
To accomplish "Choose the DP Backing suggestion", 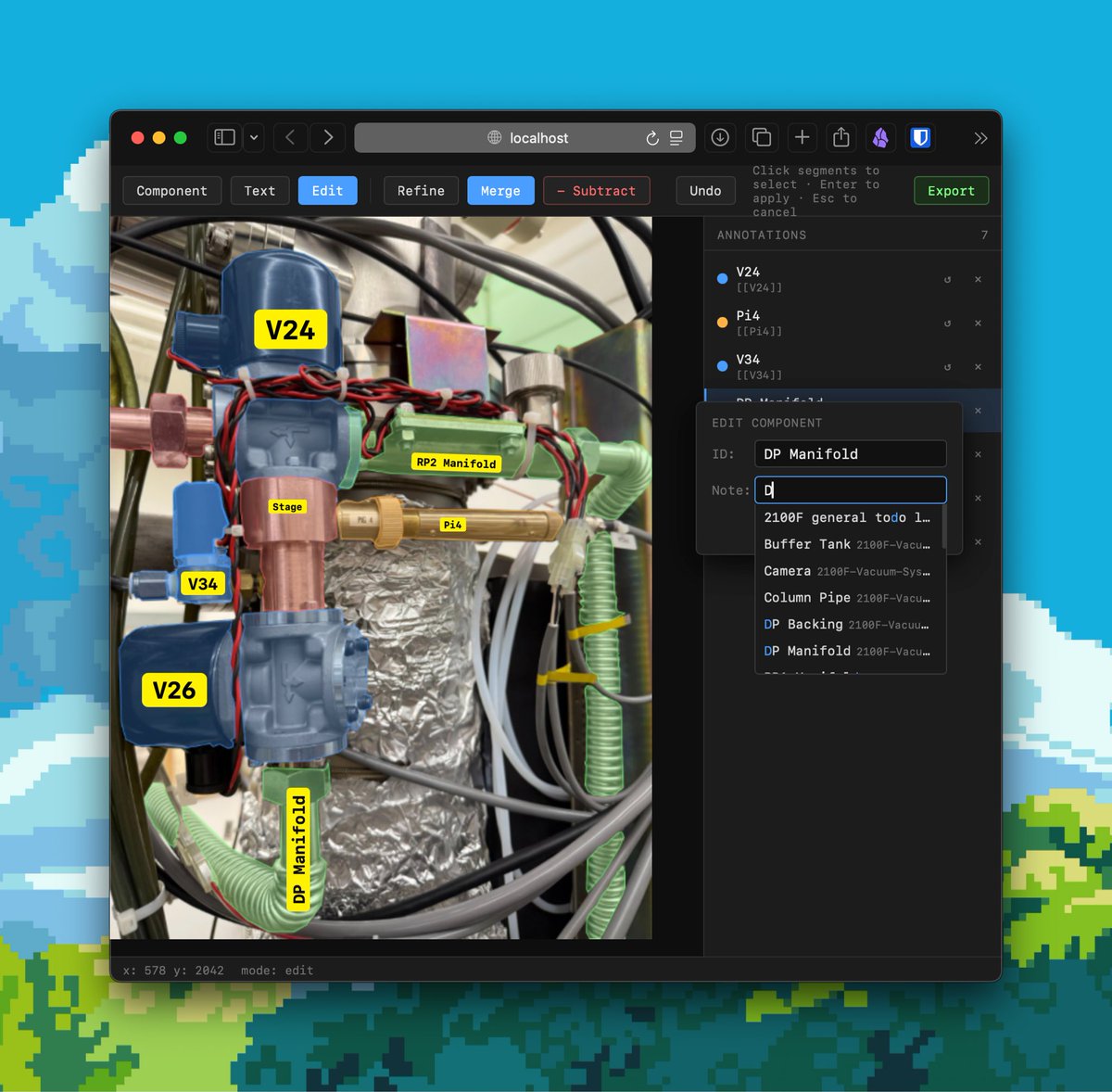I will click(x=849, y=625).
